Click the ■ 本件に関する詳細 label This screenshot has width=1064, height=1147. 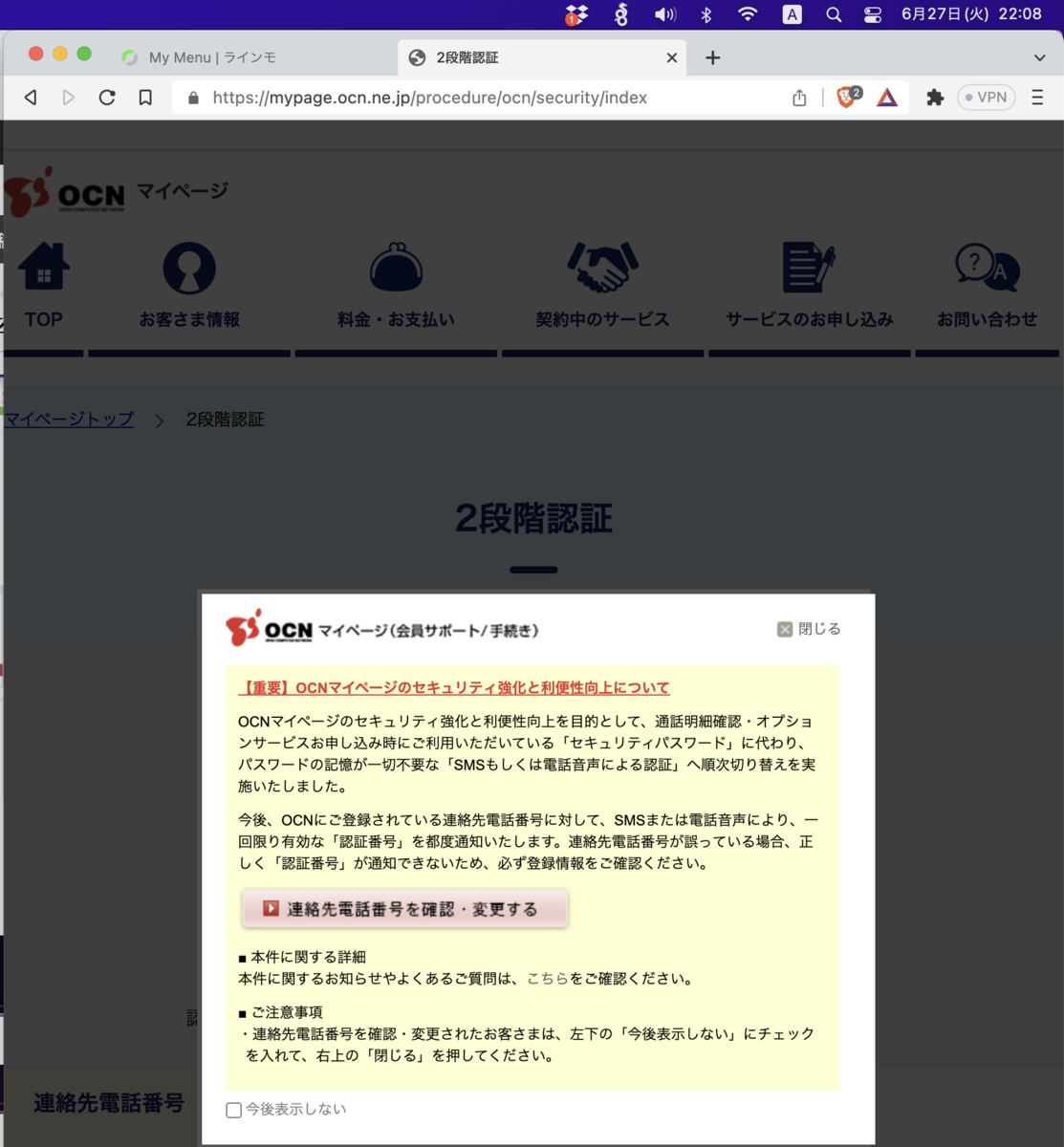coord(302,957)
